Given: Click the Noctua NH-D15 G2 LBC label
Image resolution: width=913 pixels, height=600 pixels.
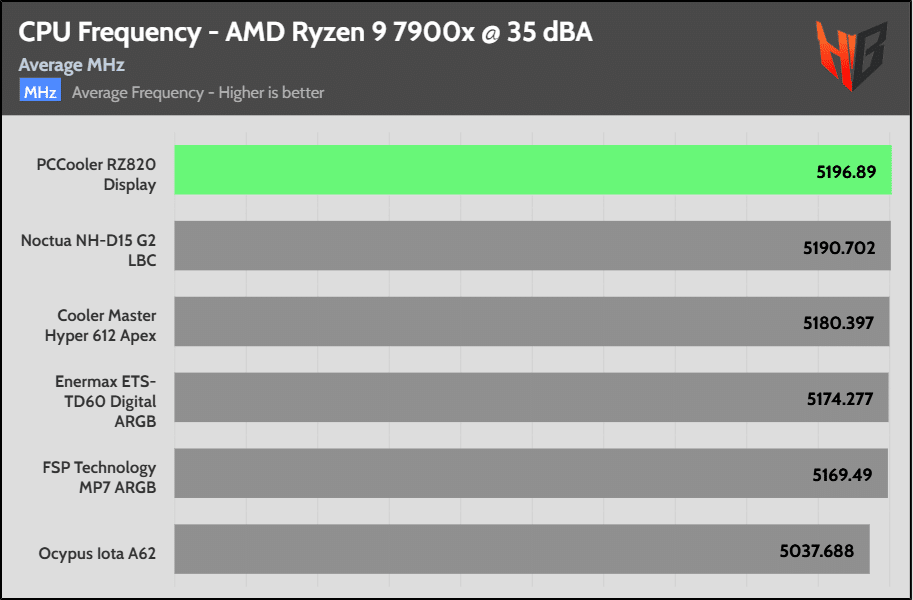Looking at the screenshot, I should coord(88,250).
